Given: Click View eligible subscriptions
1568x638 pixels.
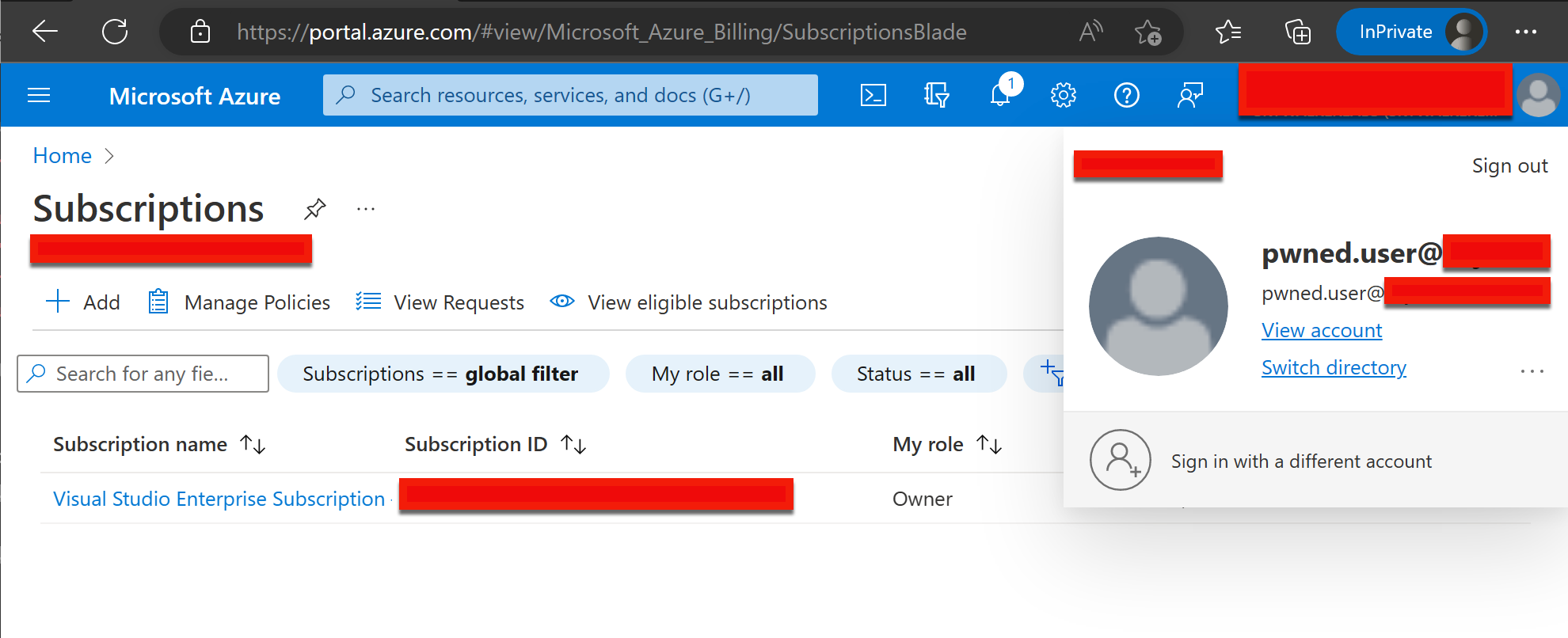Looking at the screenshot, I should click(x=689, y=302).
